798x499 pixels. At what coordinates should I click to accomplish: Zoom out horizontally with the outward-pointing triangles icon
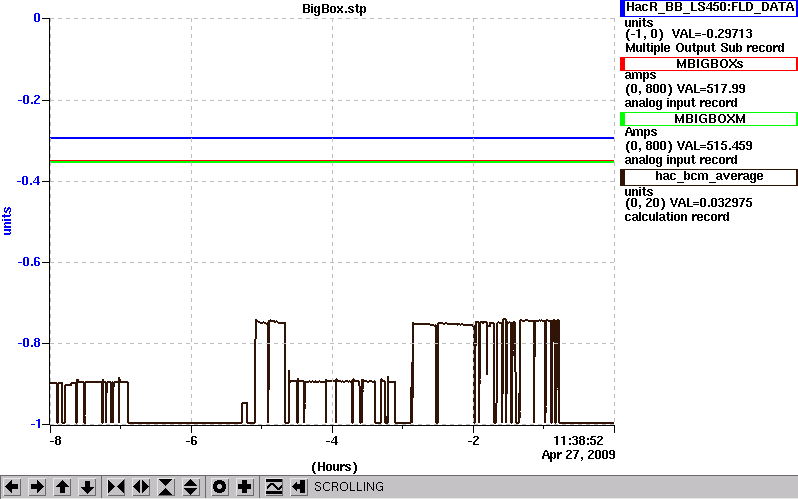click(141, 487)
